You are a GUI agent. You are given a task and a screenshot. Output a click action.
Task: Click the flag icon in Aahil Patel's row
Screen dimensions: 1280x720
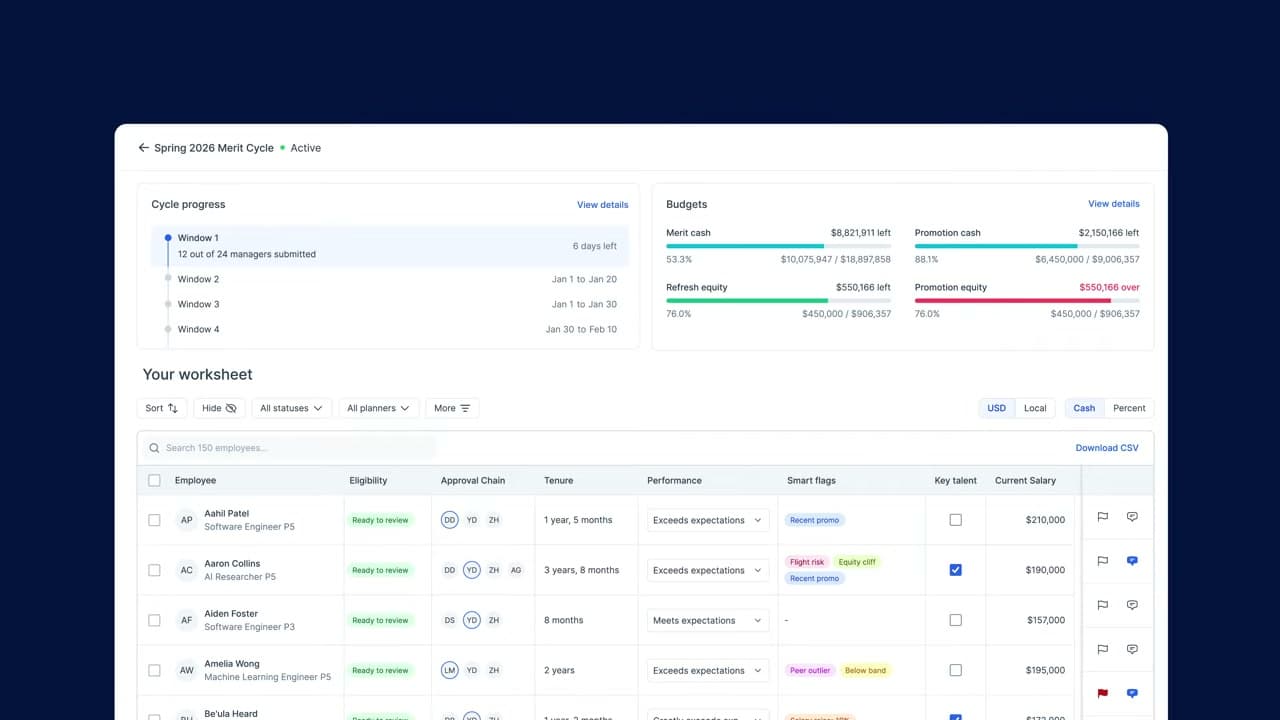pos(1103,517)
